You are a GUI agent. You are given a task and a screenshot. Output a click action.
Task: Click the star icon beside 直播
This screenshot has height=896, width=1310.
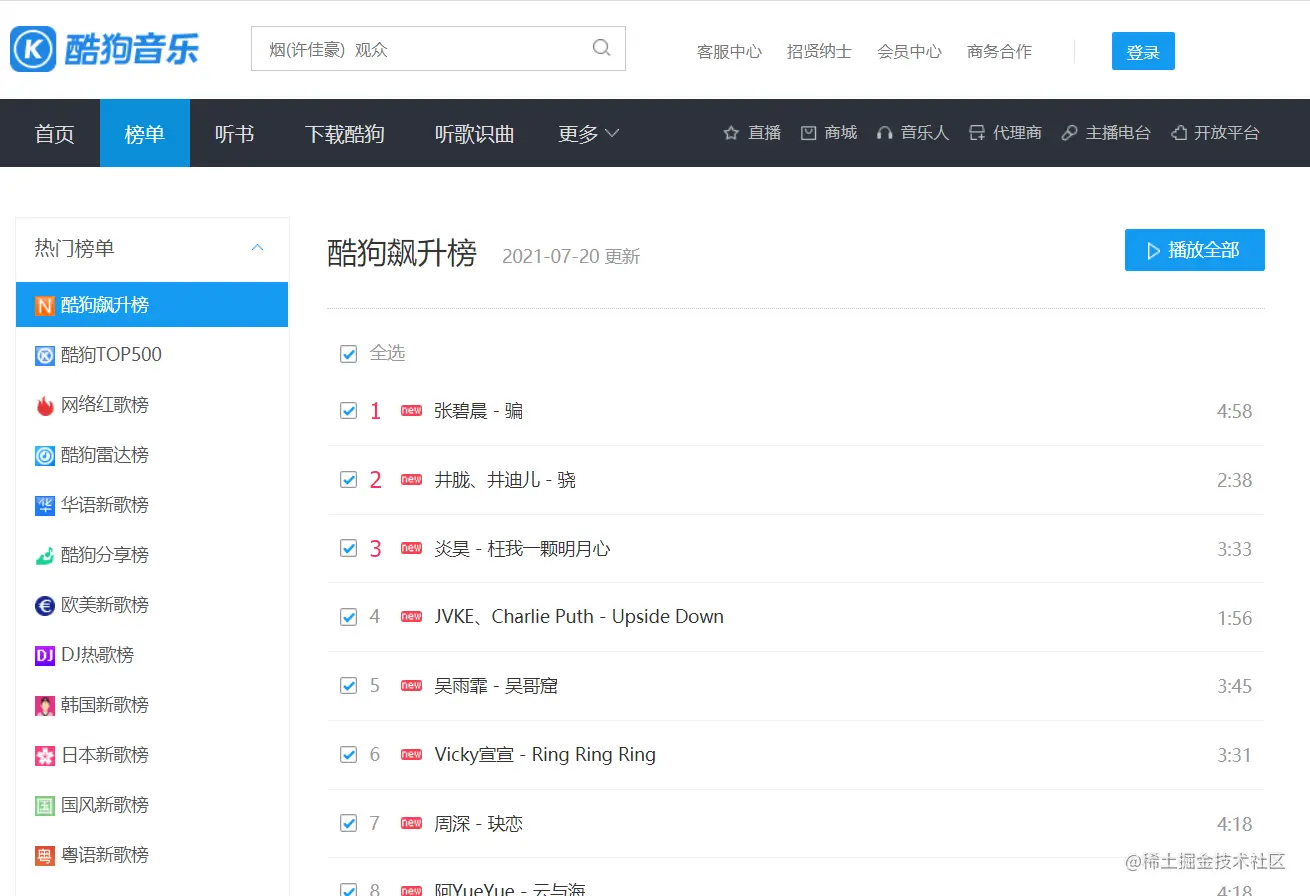[731, 133]
